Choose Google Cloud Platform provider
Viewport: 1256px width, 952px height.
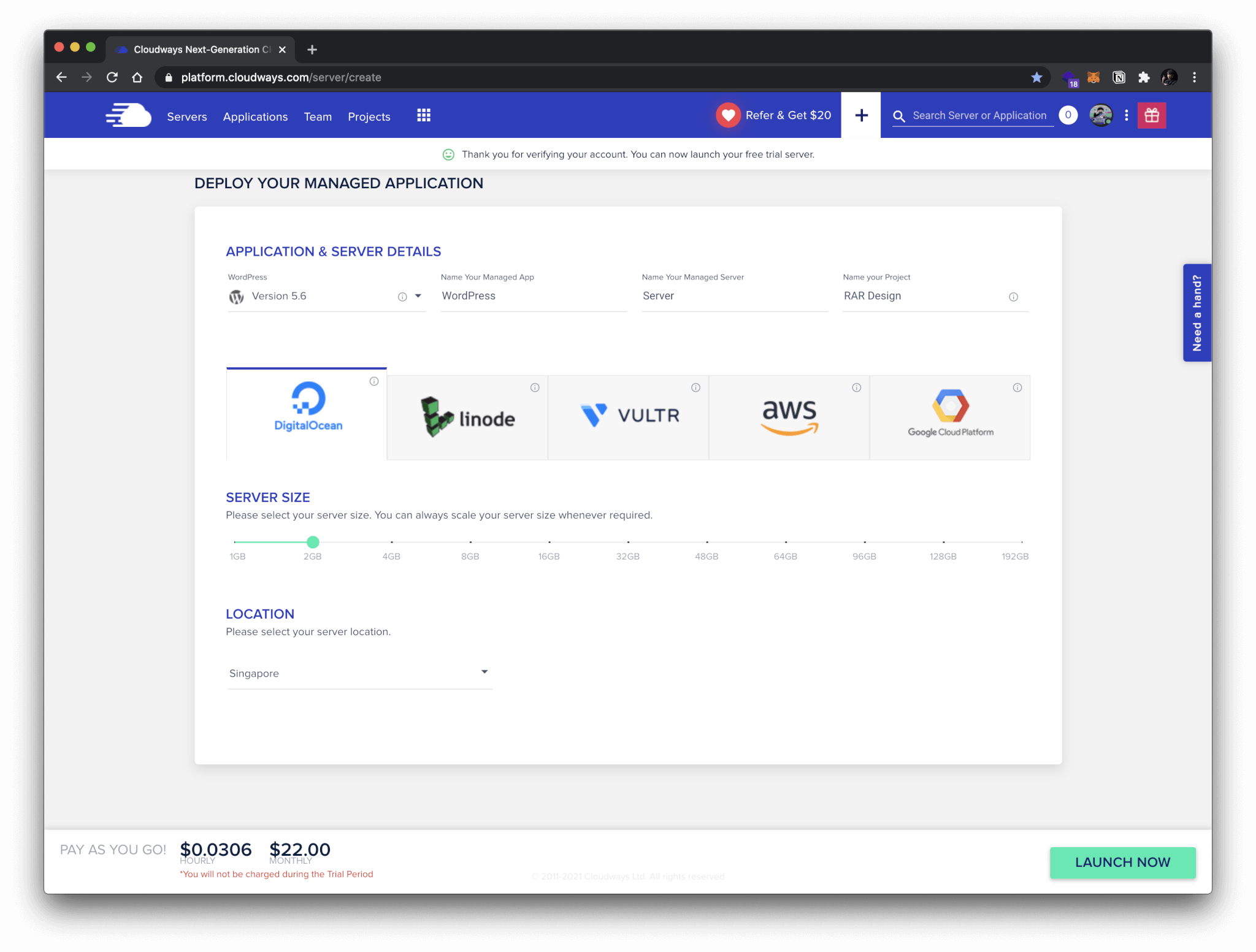point(949,417)
